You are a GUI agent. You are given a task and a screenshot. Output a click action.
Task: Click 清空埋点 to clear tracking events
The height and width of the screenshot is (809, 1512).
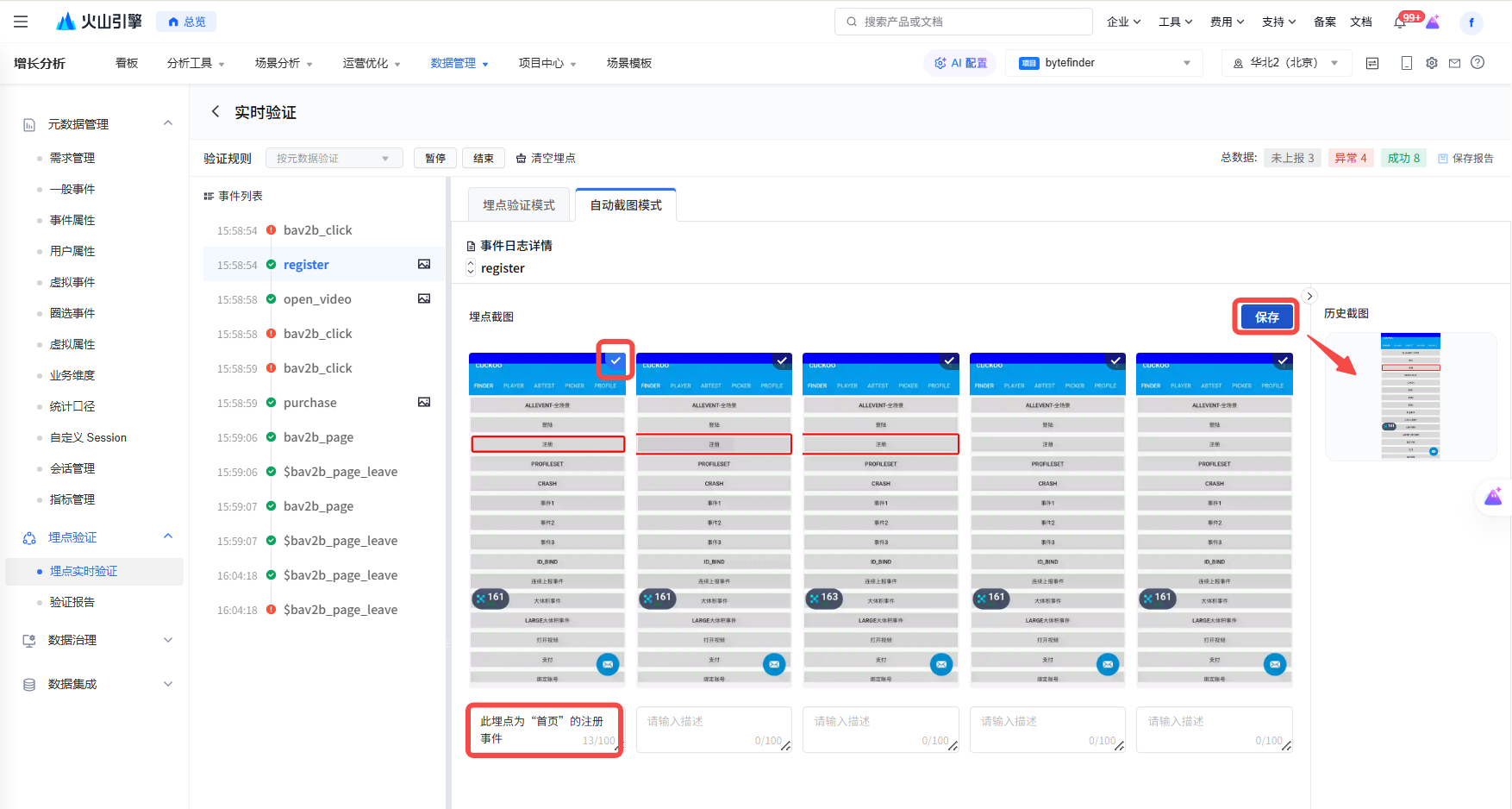(546, 159)
